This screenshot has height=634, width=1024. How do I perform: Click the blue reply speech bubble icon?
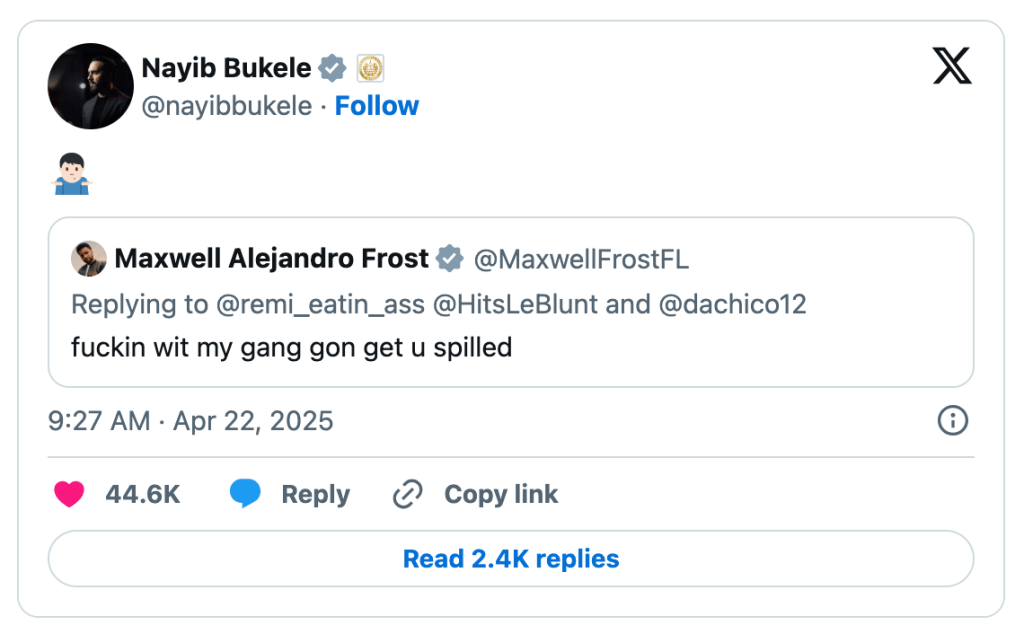(245, 494)
